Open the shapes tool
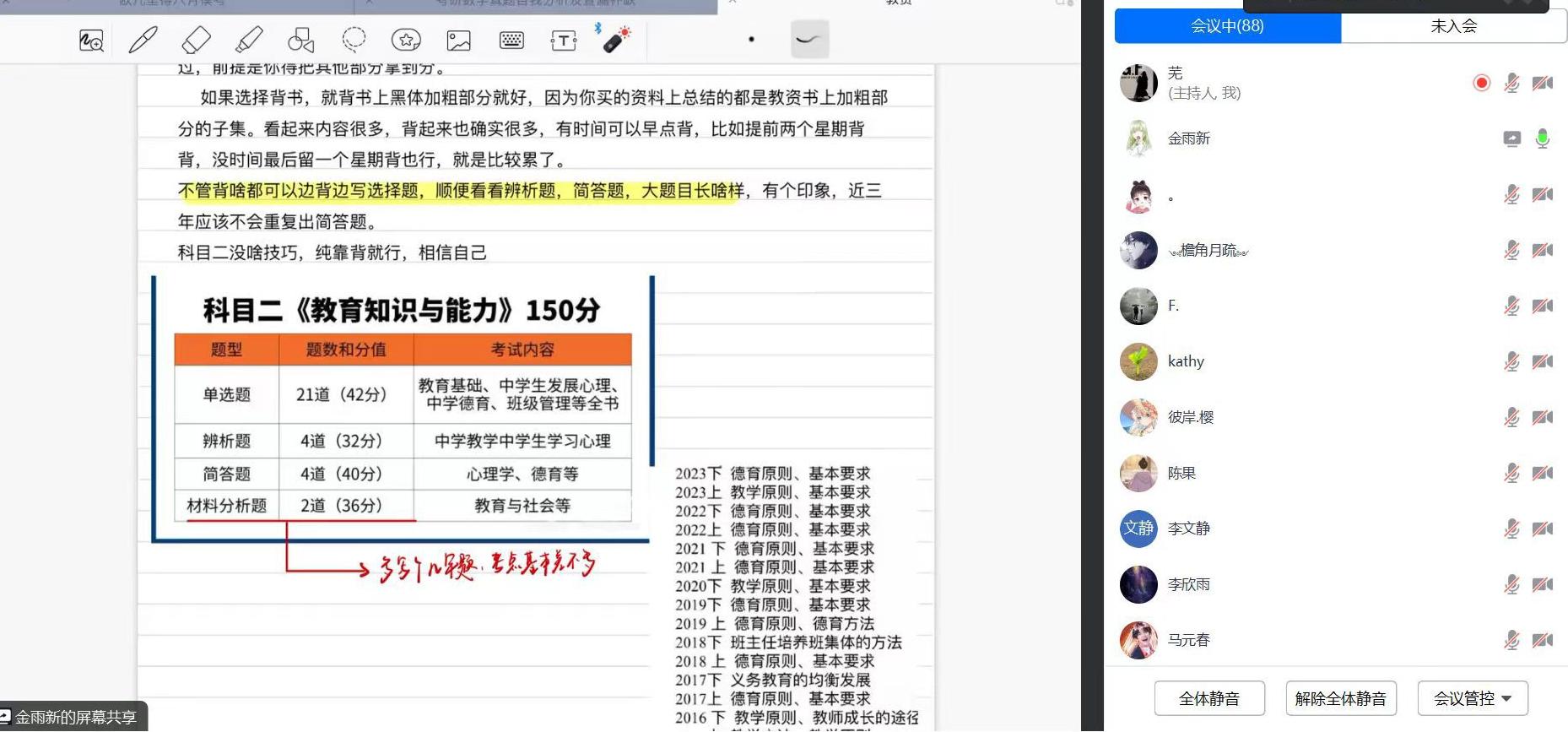Viewport: 1568px width, 732px height. [300, 40]
